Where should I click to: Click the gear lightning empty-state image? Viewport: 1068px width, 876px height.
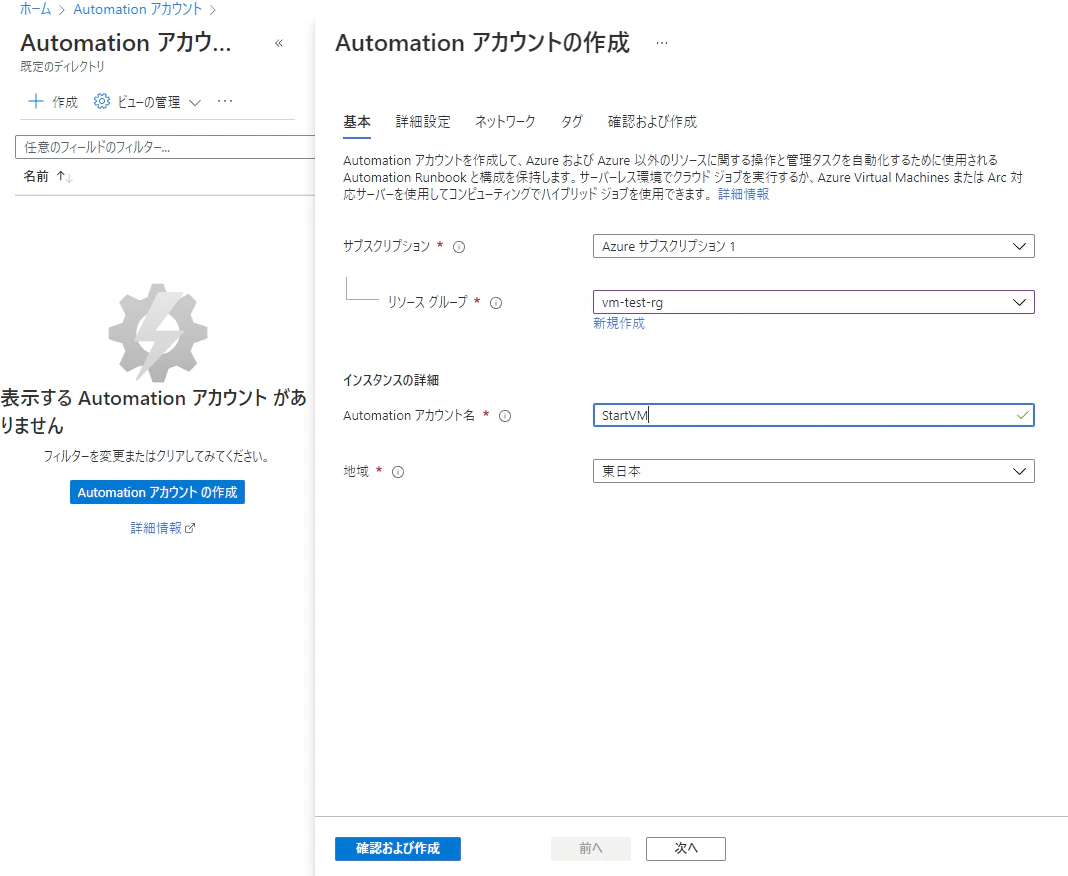[158, 332]
